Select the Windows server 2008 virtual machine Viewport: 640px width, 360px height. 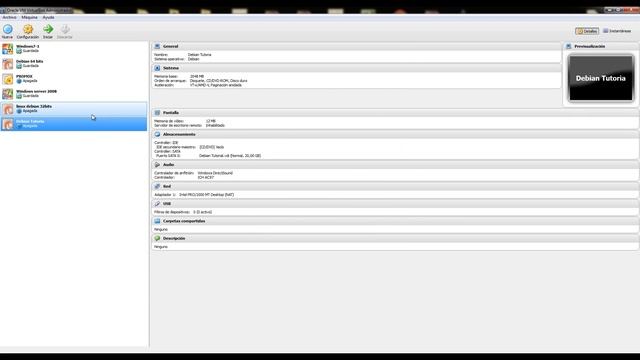[74, 94]
